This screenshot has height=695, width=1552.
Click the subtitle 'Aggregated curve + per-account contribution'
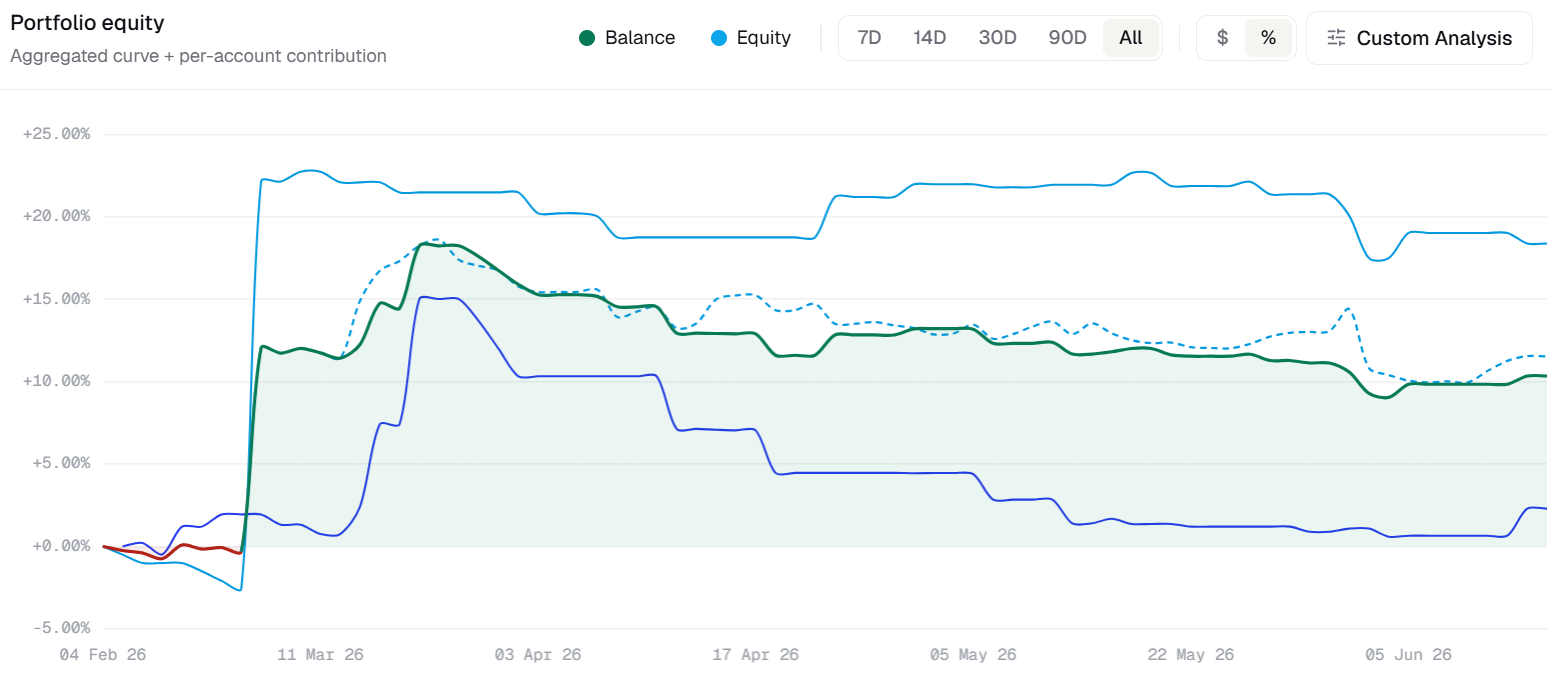[198, 56]
